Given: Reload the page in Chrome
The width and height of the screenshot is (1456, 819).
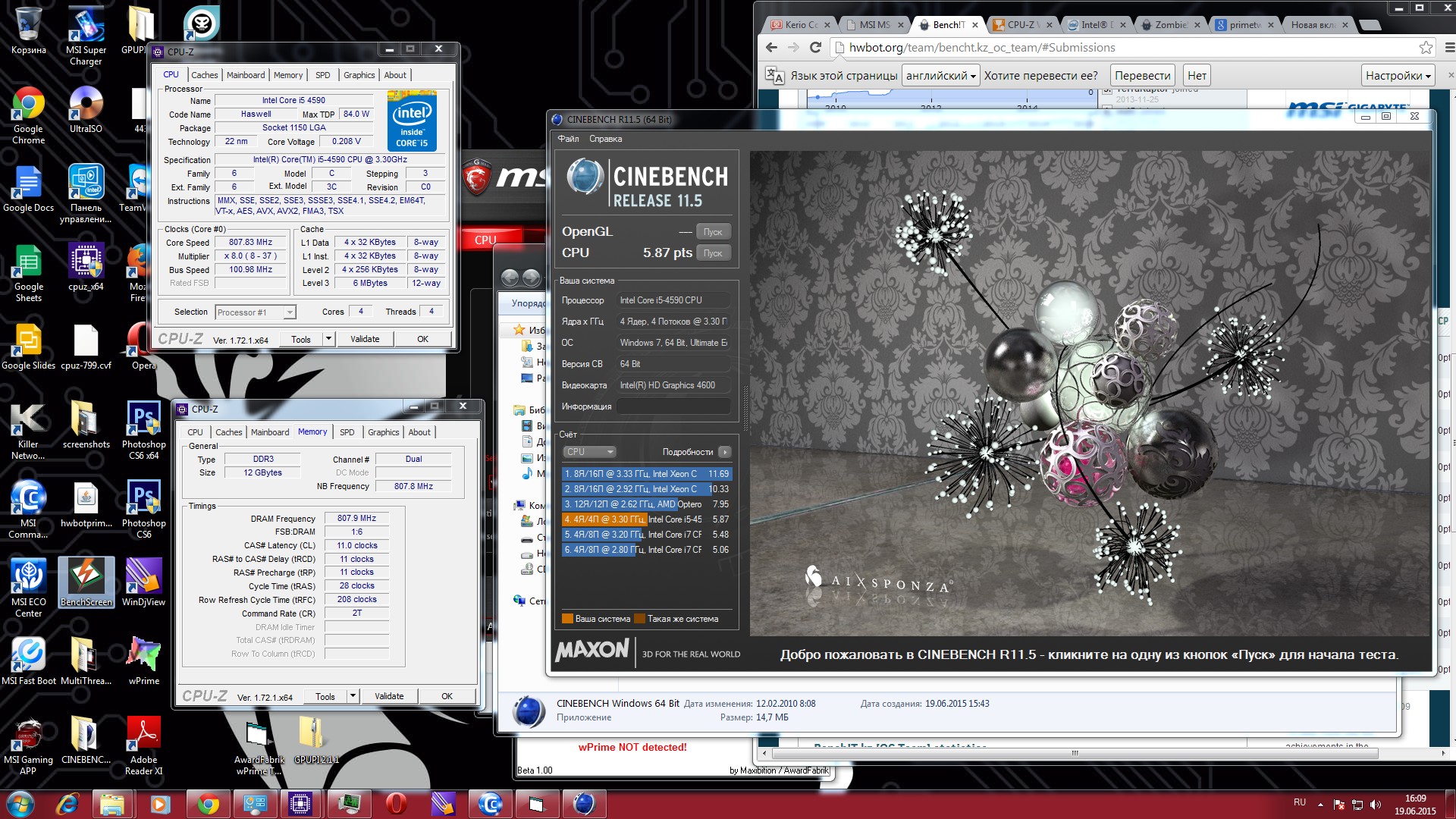Looking at the screenshot, I should click(815, 47).
